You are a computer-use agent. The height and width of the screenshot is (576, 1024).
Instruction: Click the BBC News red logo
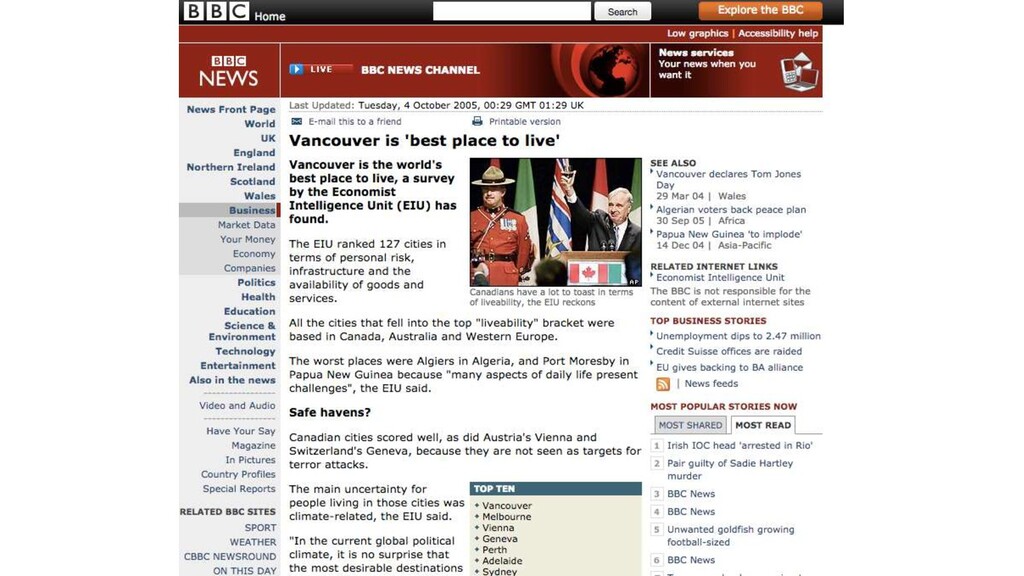(x=229, y=71)
